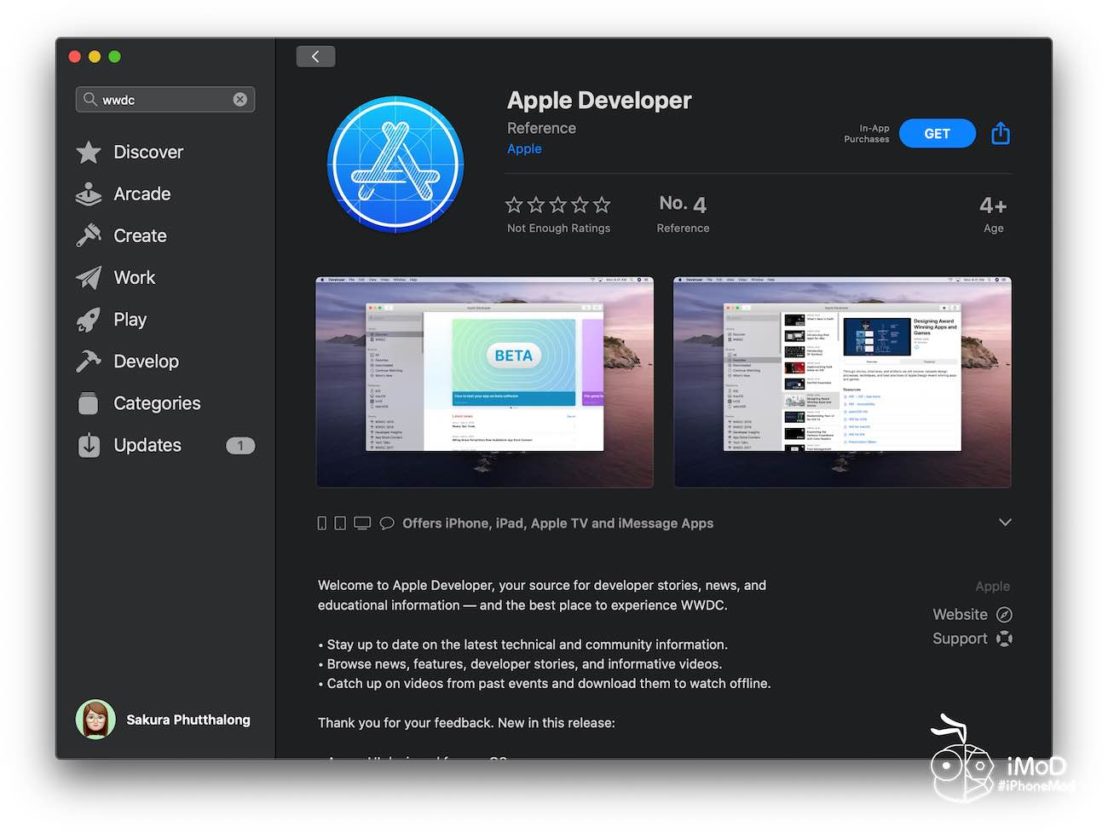Screen dimensions: 1108x833
Task: Click inside the search field
Action: (160, 99)
